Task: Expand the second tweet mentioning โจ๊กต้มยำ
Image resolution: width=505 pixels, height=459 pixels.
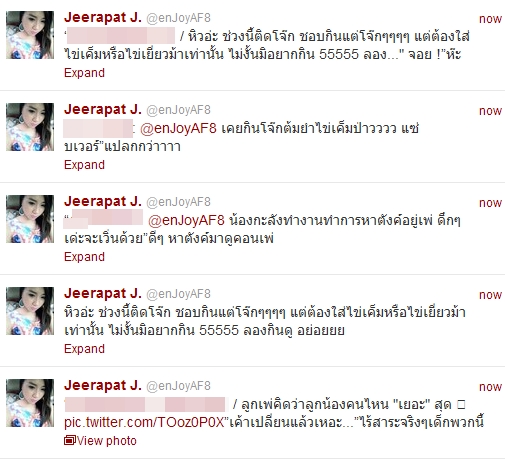Action: [x=84, y=165]
